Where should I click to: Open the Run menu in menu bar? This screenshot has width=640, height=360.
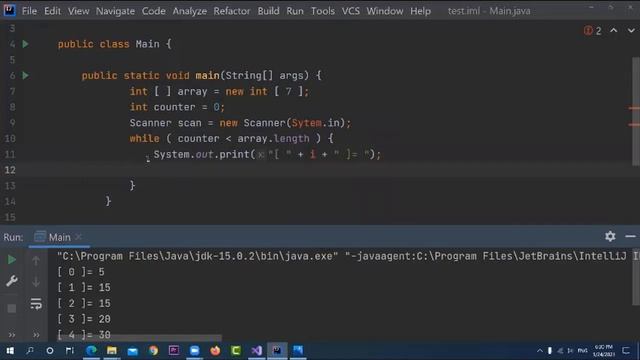tap(295, 11)
